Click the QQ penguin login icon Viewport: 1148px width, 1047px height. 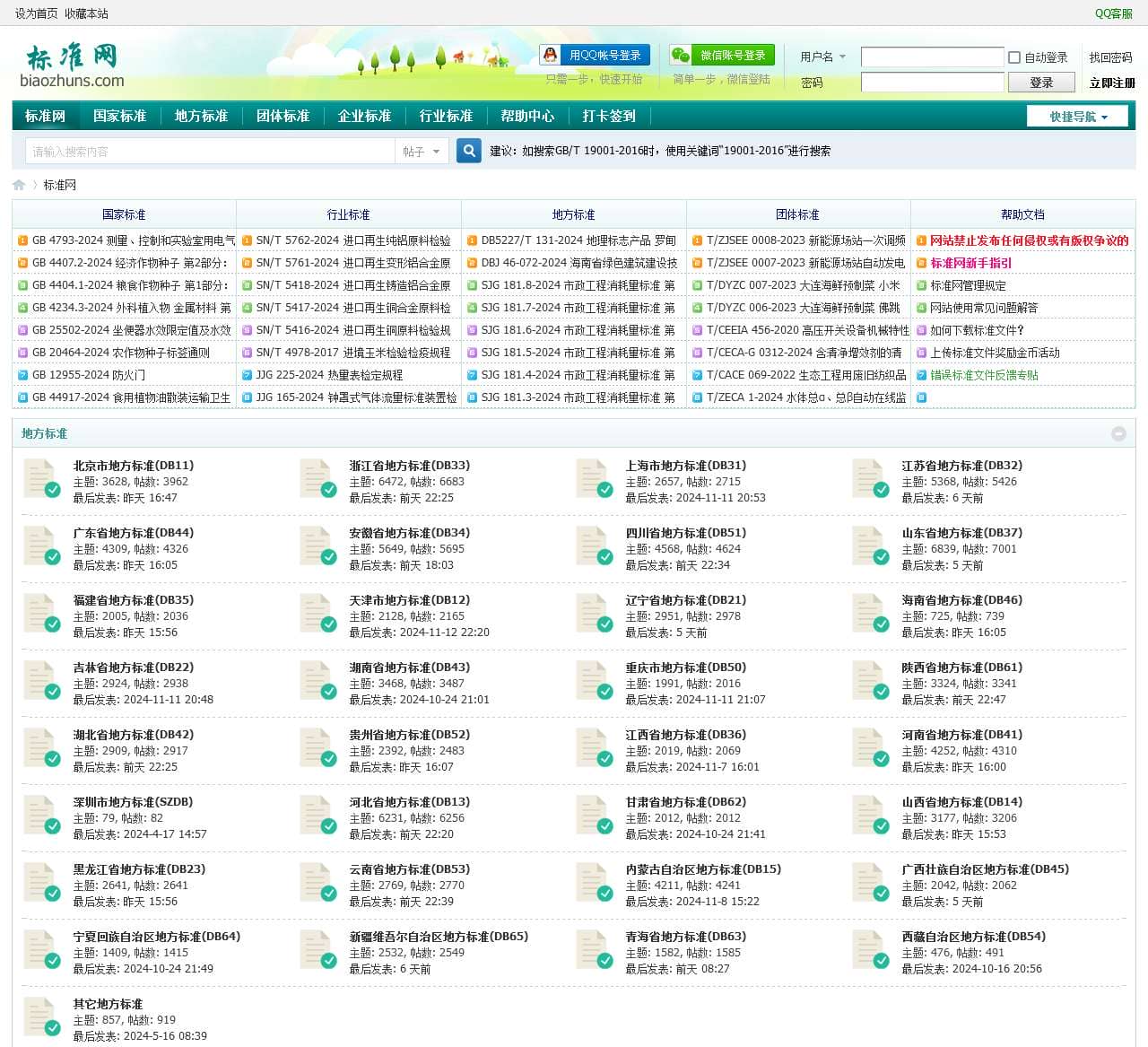coord(549,56)
